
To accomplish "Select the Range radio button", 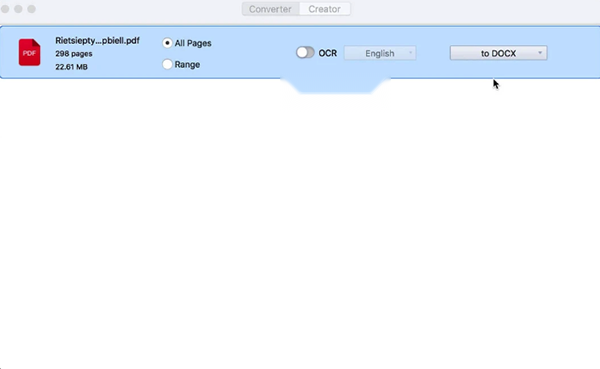I will click(x=167, y=64).
